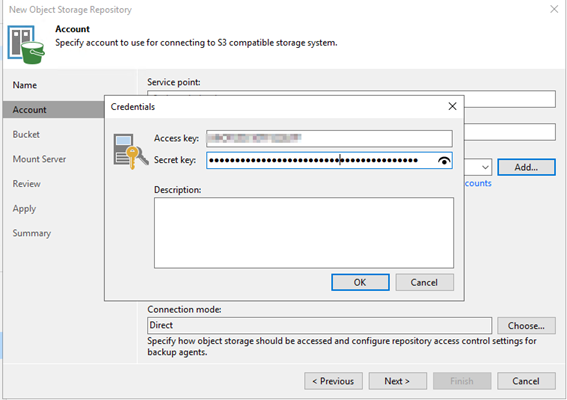
Task: Reveal secret key with the eye icon
Action: [x=444, y=161]
